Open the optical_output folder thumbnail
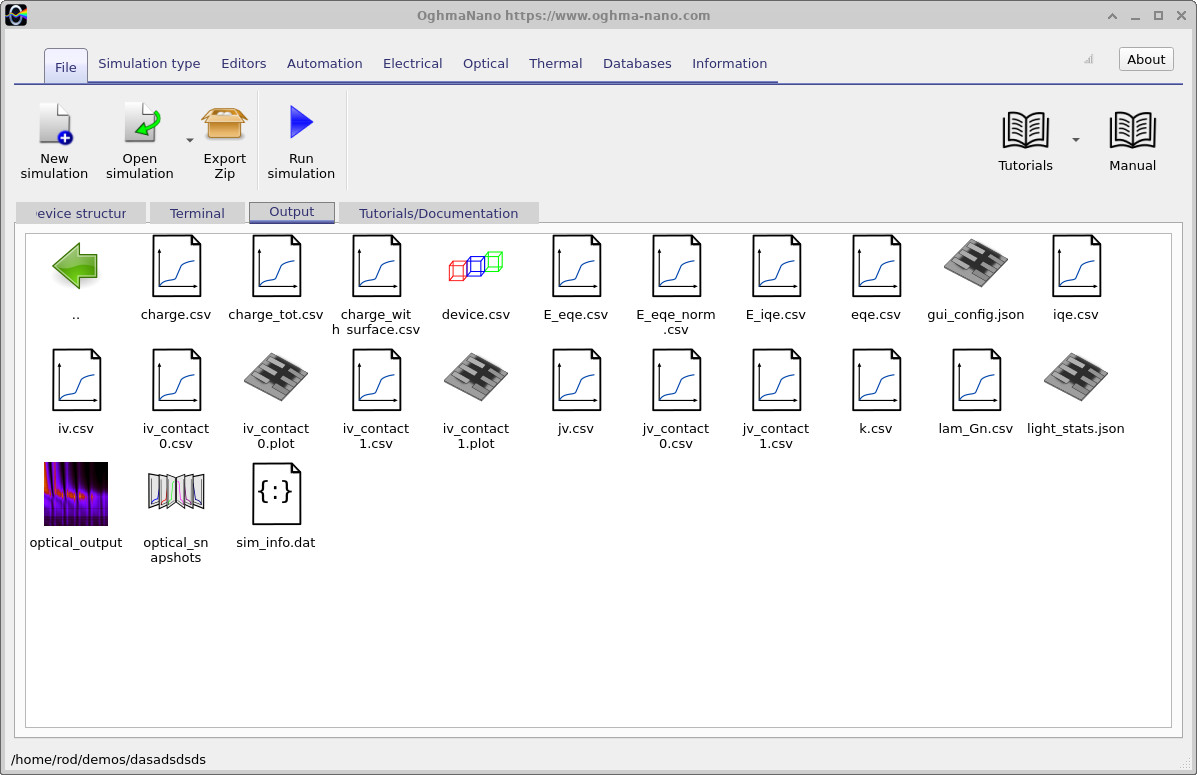1197x775 pixels. [x=76, y=493]
